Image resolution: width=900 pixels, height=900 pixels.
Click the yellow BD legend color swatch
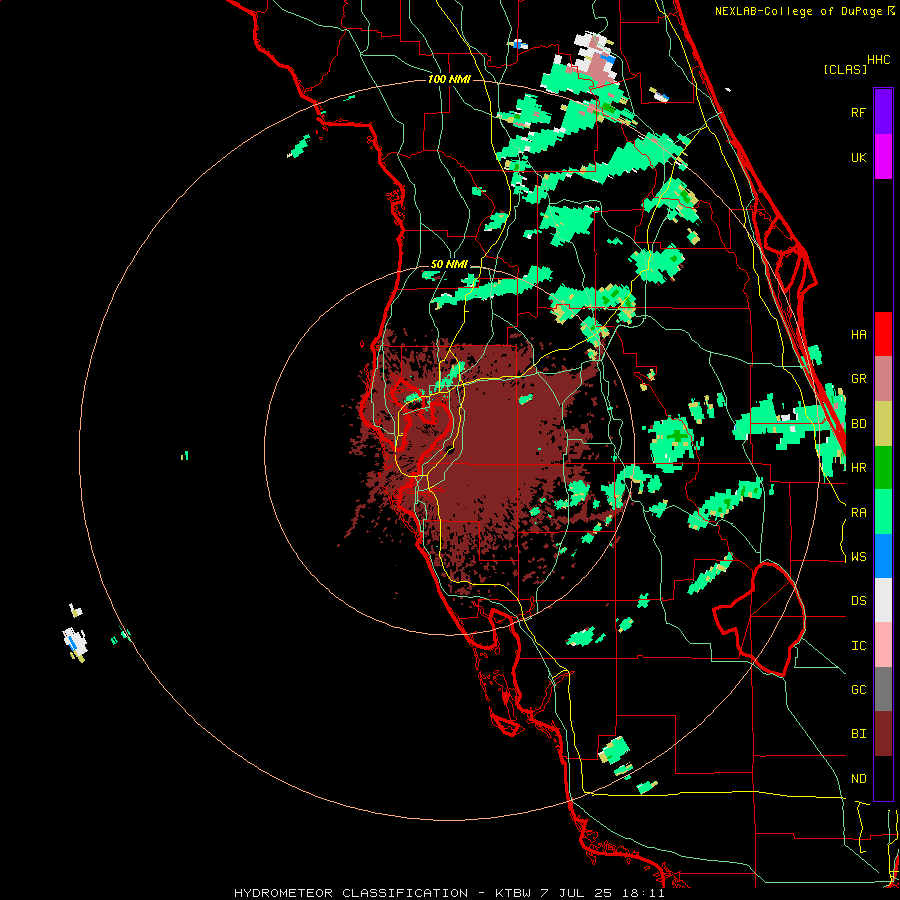click(883, 424)
